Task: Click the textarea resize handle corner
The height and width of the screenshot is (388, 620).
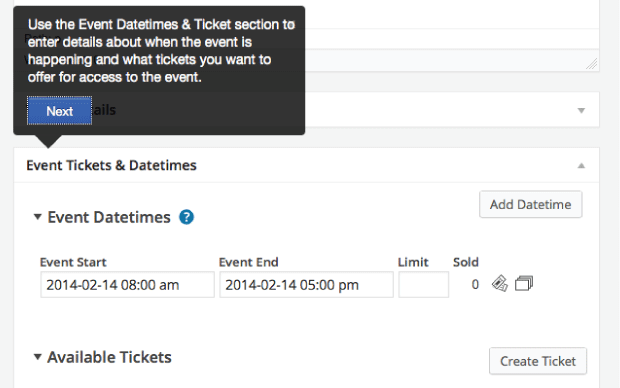Action: [x=592, y=64]
